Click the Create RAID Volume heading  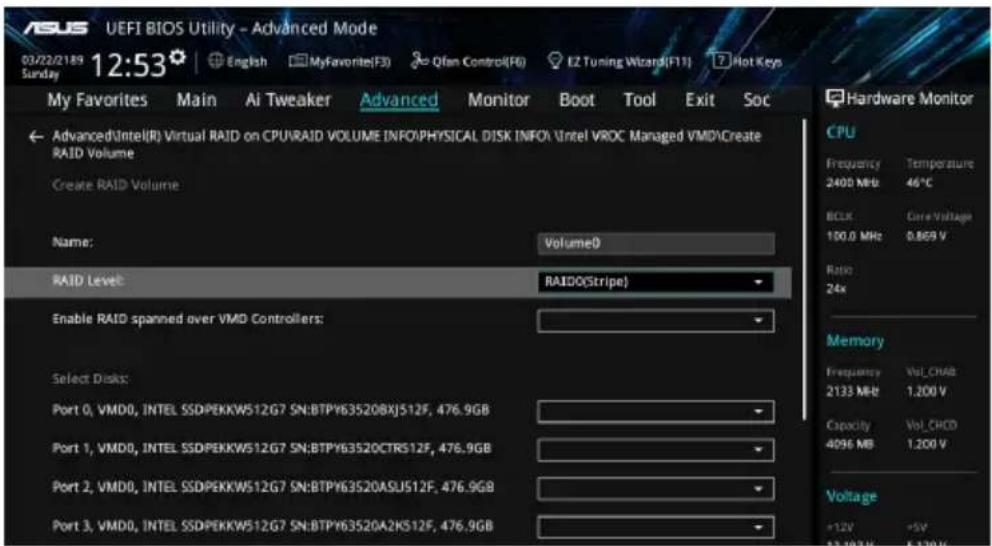tap(116, 185)
